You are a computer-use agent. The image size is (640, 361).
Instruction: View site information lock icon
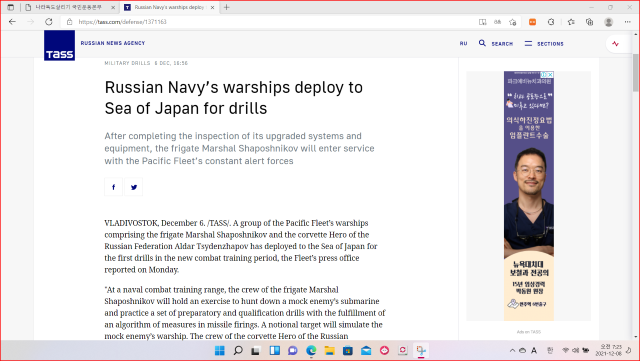69,22
